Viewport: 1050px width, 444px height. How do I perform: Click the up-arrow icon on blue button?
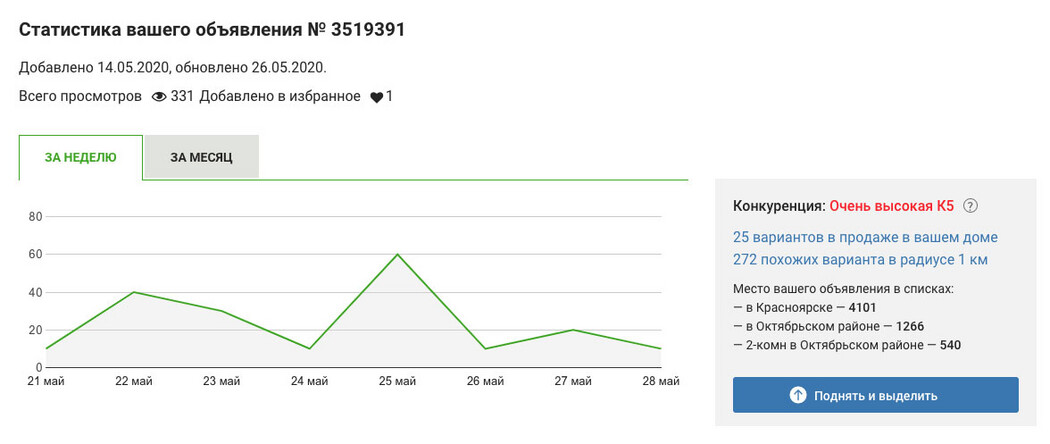[798, 395]
